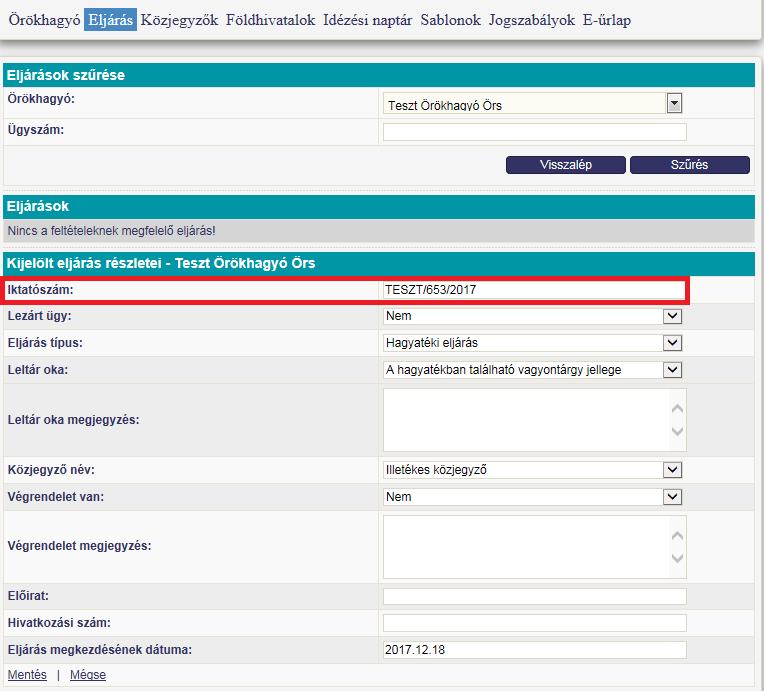Click the Ügyszám input field

pos(535,132)
